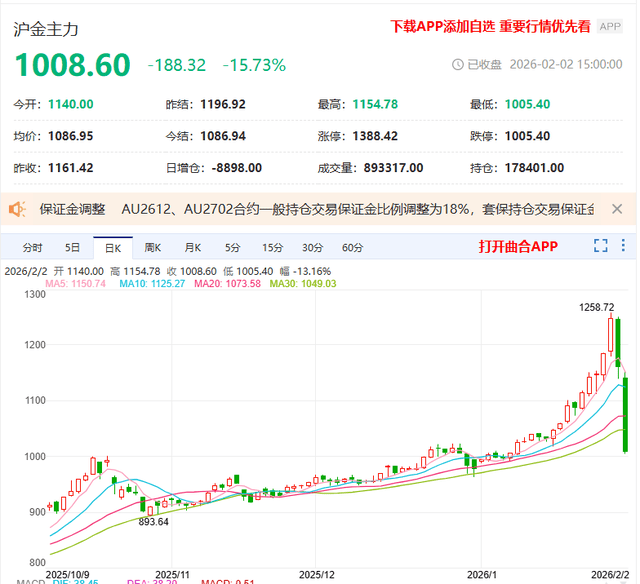Click the 1258.72 peak candlestick
Screen dimensions: 640x584
pyautogui.click(x=610, y=335)
